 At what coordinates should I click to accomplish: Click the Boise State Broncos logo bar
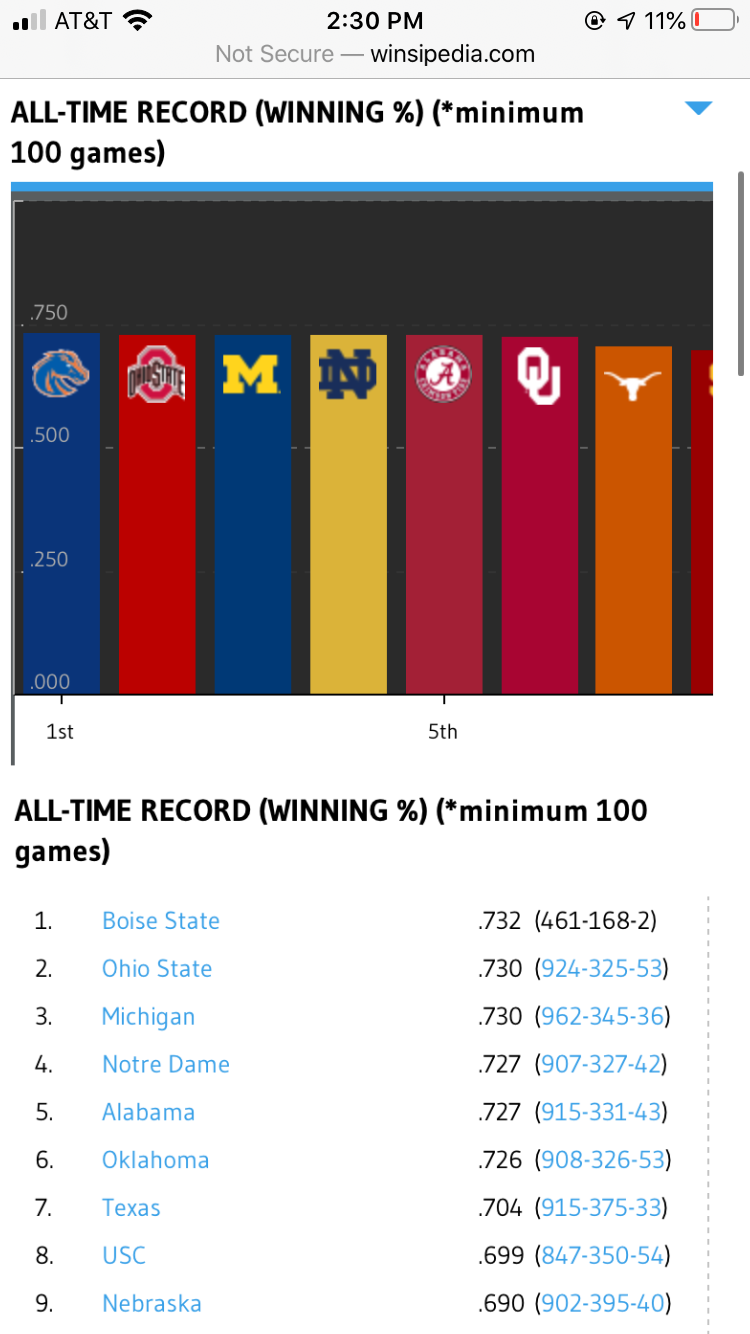click(61, 373)
